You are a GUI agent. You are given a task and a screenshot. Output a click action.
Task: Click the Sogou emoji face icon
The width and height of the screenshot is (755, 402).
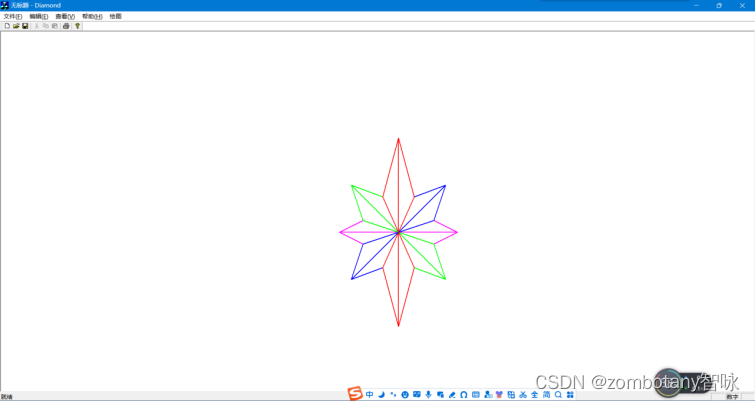click(x=405, y=395)
